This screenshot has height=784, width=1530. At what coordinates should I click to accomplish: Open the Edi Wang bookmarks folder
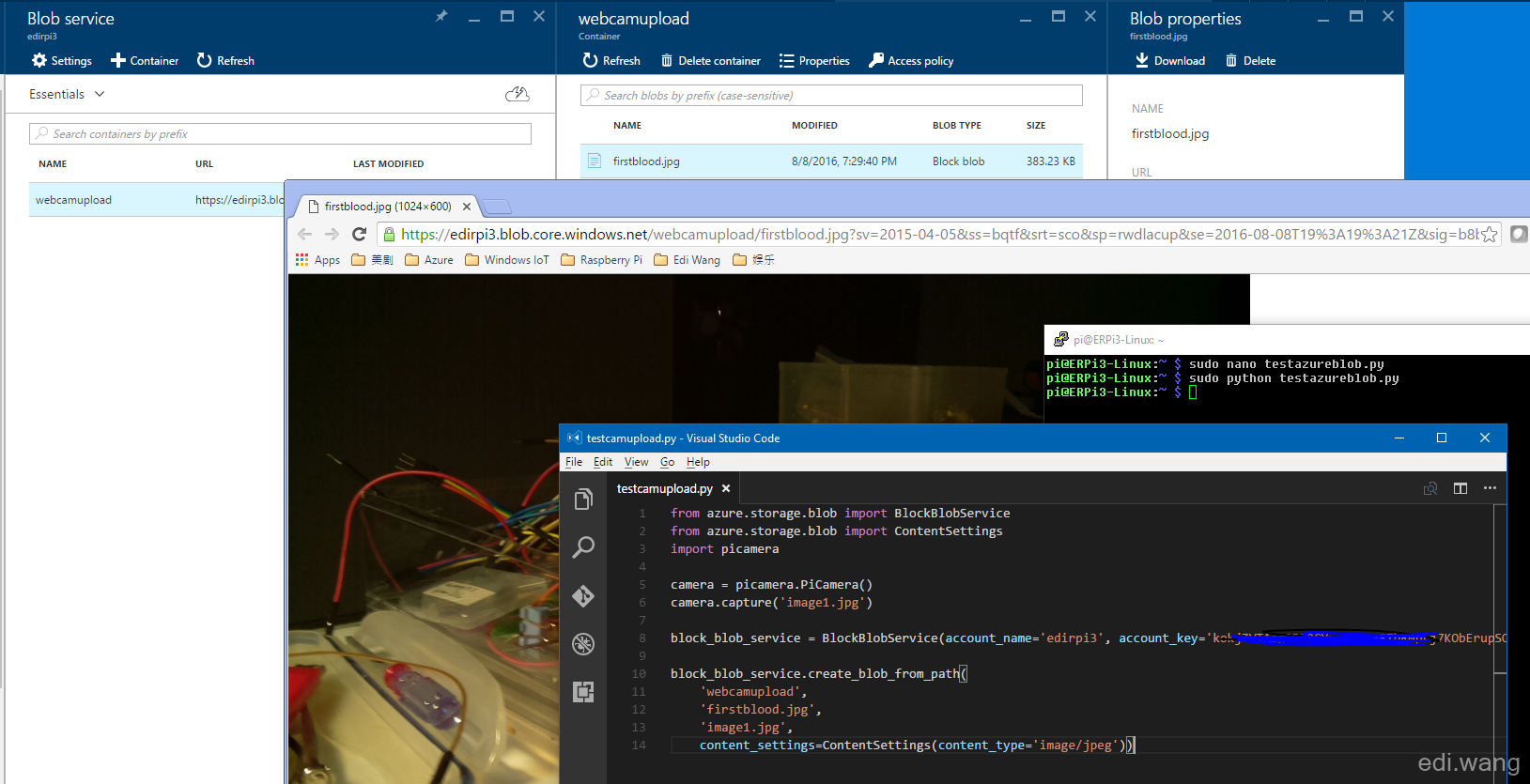click(x=688, y=260)
